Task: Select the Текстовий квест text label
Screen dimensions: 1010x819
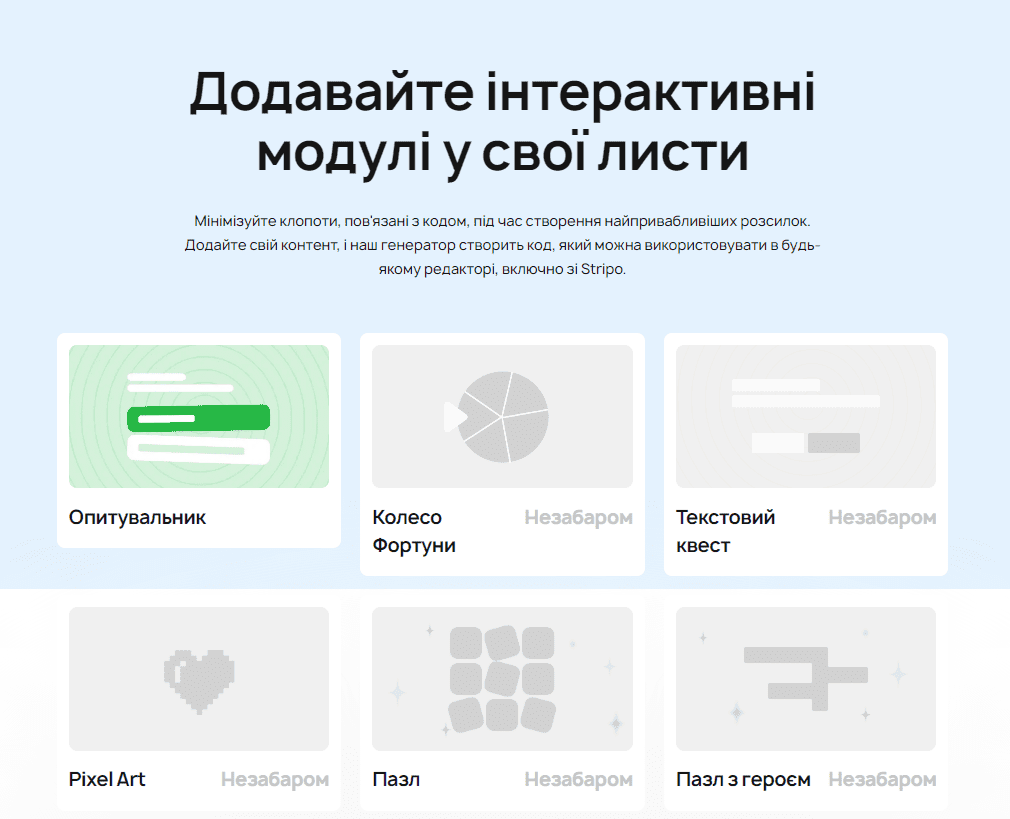Action: click(724, 529)
